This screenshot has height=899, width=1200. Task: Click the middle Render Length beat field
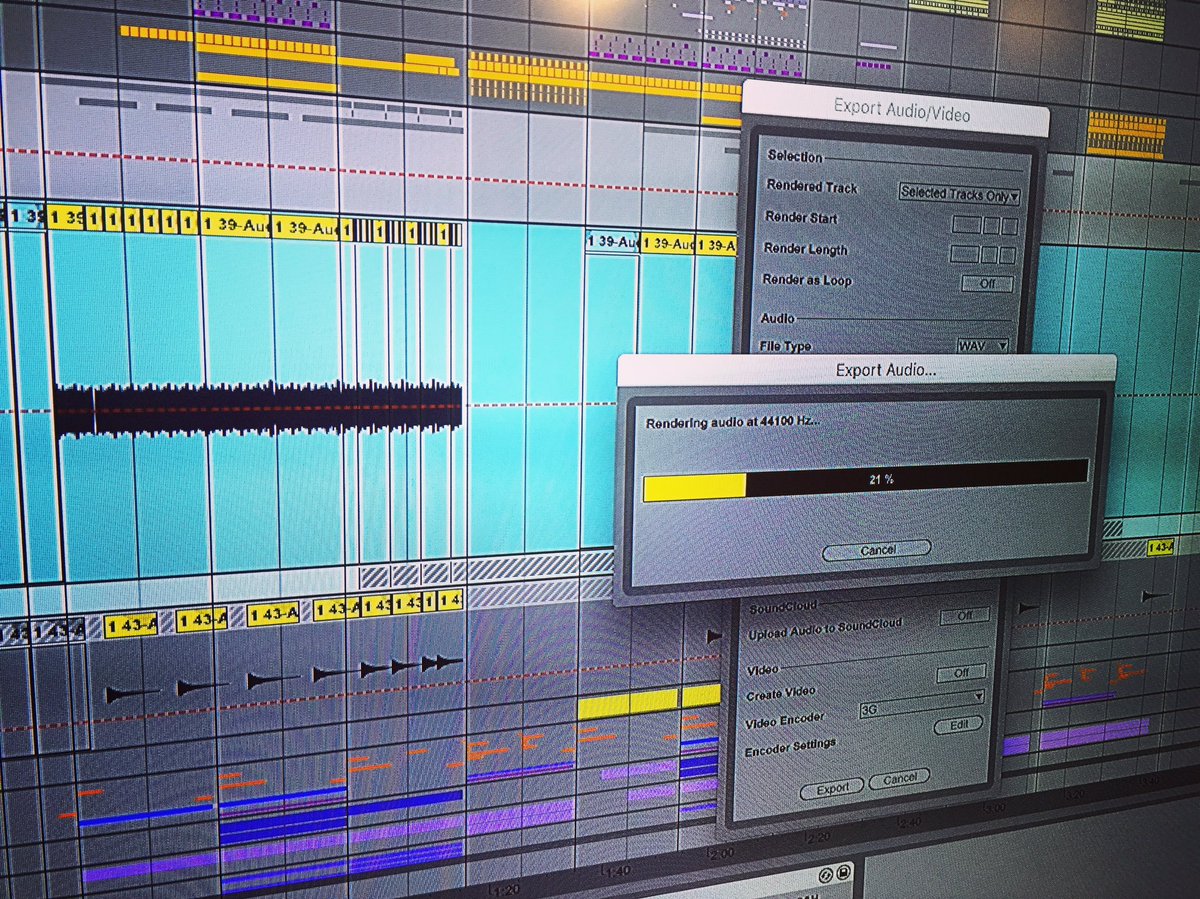pyautogui.click(x=990, y=257)
